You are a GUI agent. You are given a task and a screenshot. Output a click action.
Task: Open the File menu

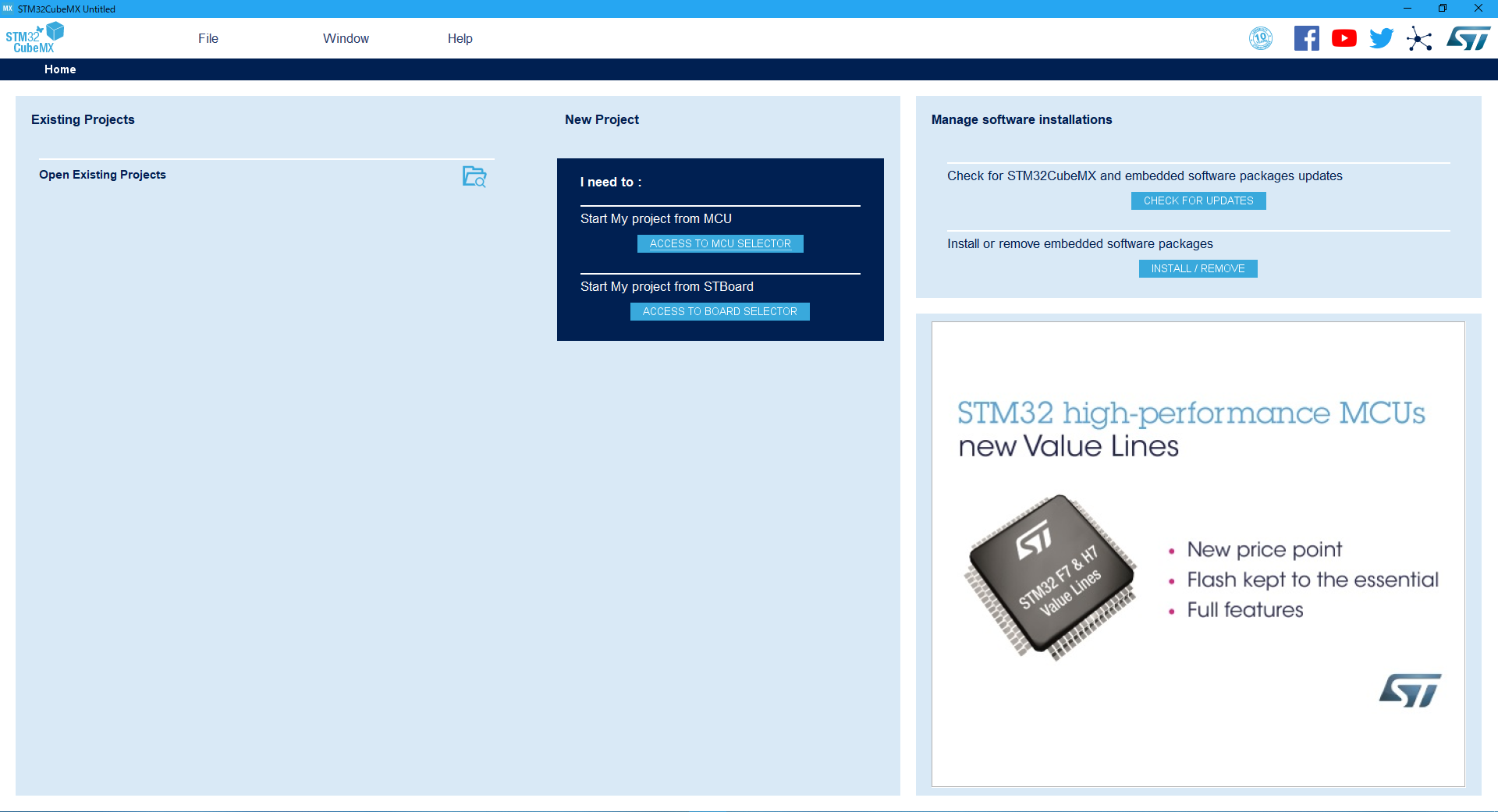[x=208, y=38]
